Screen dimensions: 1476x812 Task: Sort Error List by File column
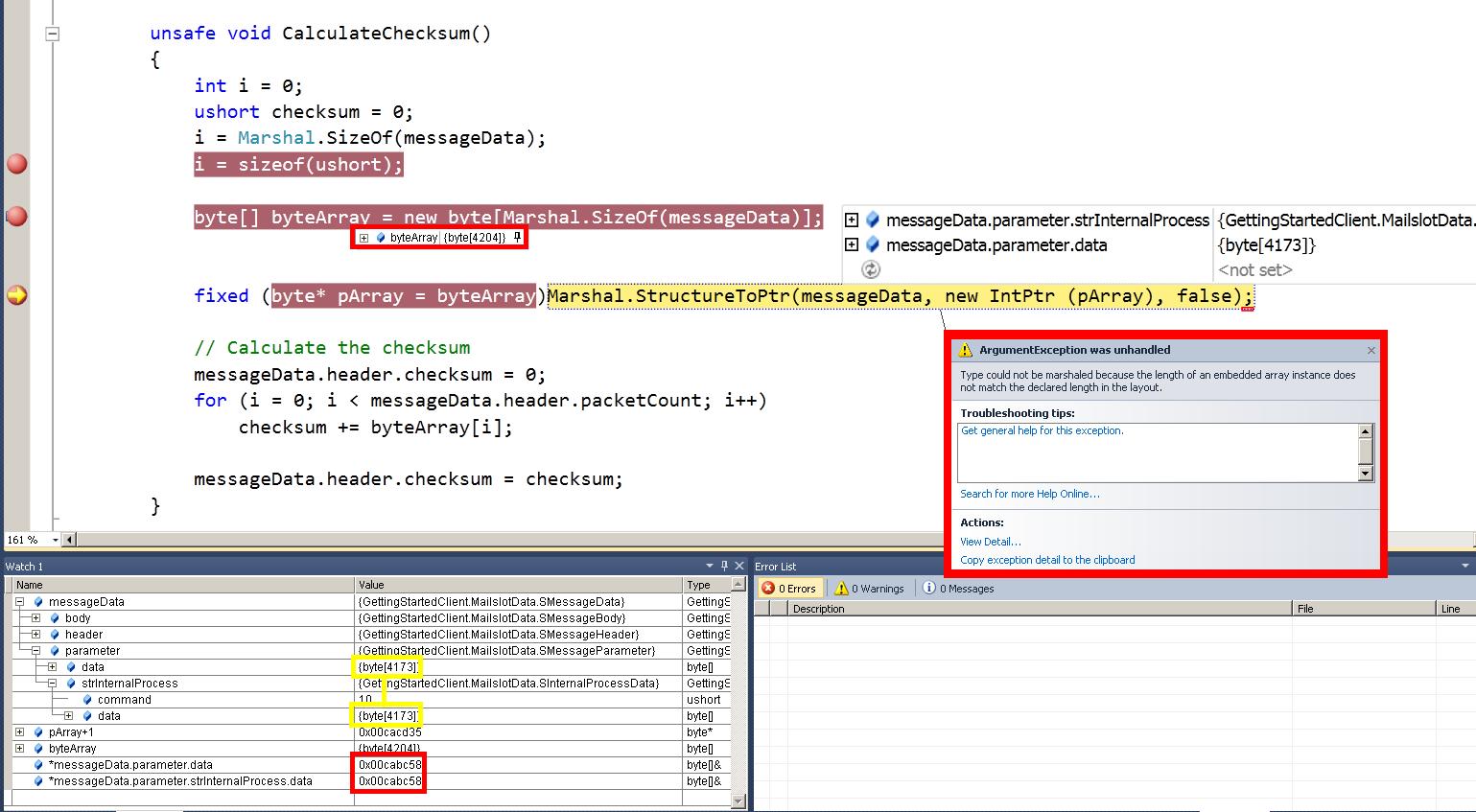(x=1364, y=609)
